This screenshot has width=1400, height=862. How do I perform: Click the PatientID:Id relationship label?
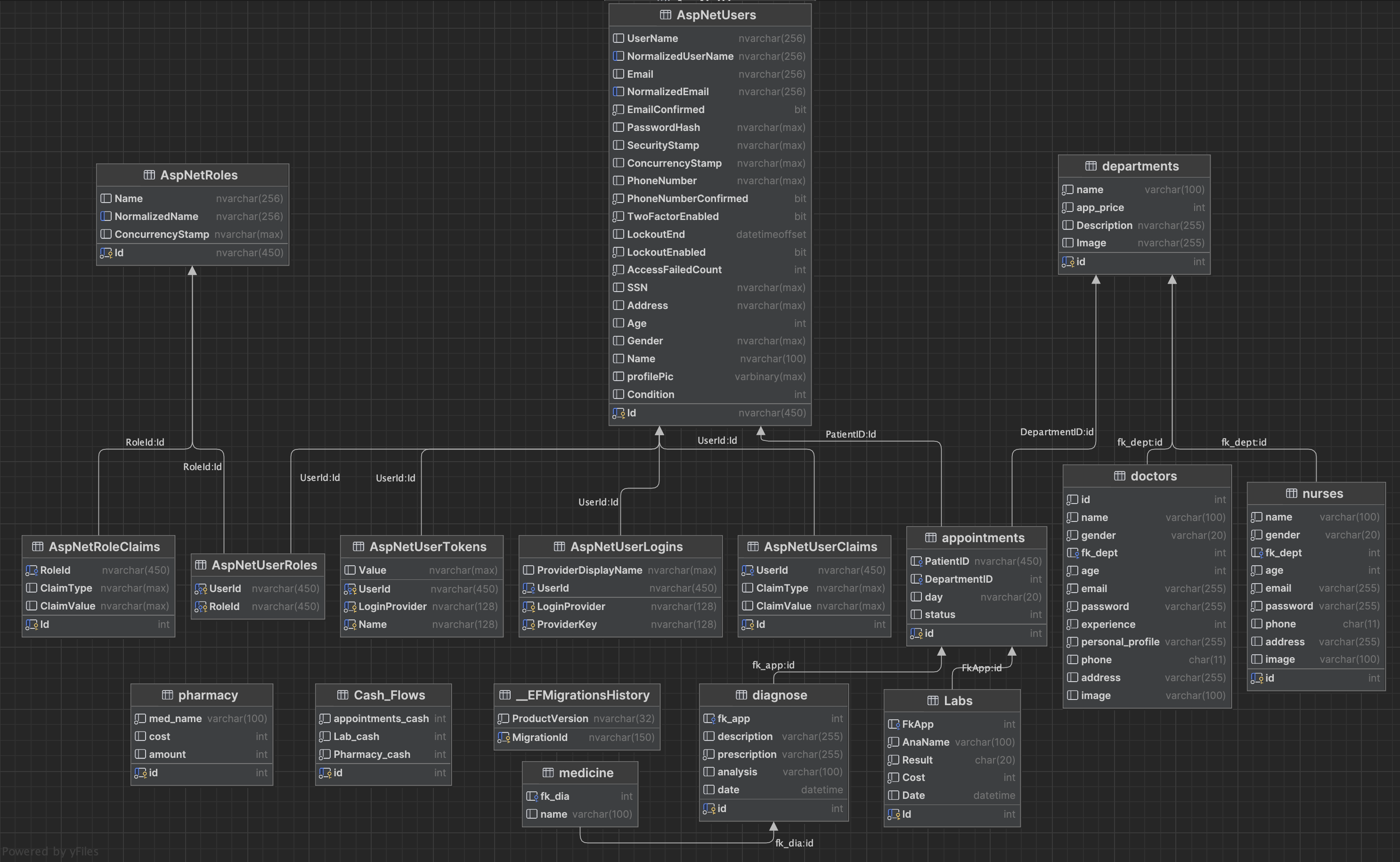(850, 434)
